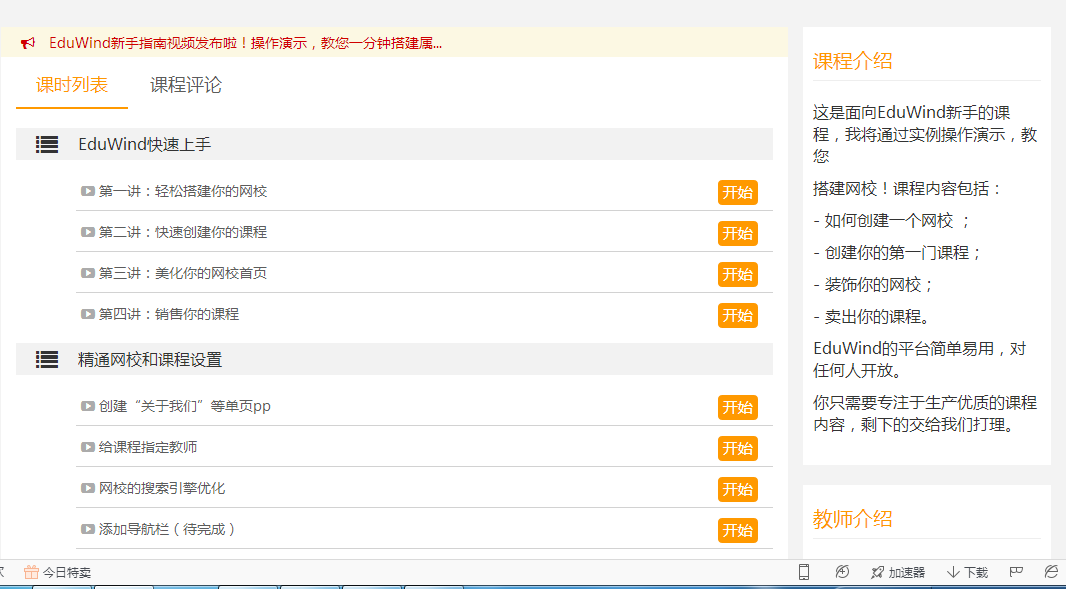Viewport: 1066px width, 589px height.
Task: Click the video icon beside 给课程指定教师
Action: point(88,447)
